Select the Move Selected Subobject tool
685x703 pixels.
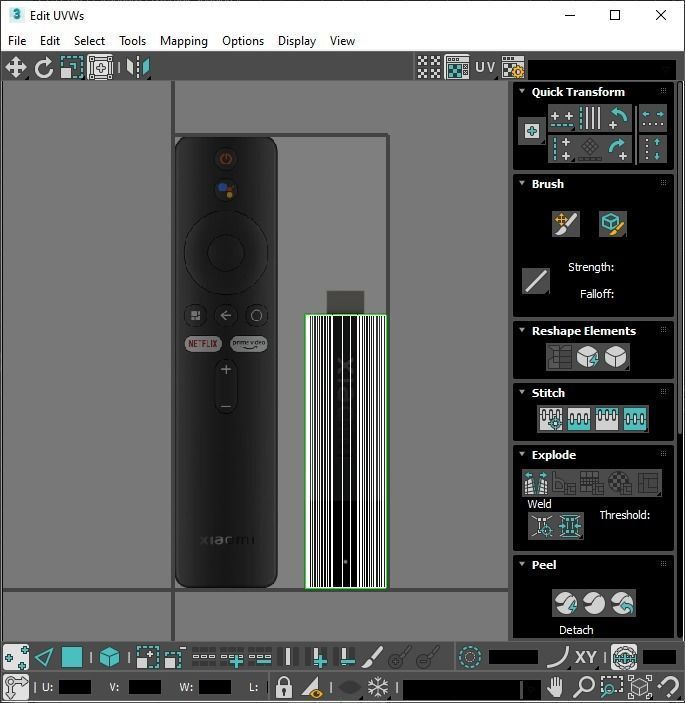[x=16, y=67]
